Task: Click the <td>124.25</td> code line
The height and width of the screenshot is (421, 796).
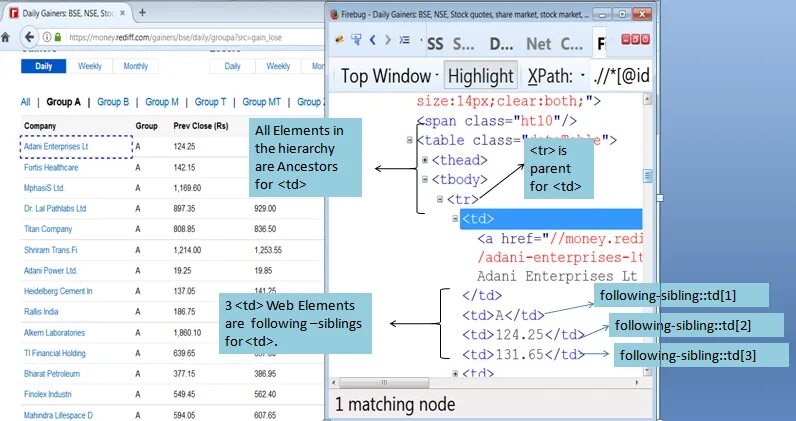Action: tap(523, 335)
